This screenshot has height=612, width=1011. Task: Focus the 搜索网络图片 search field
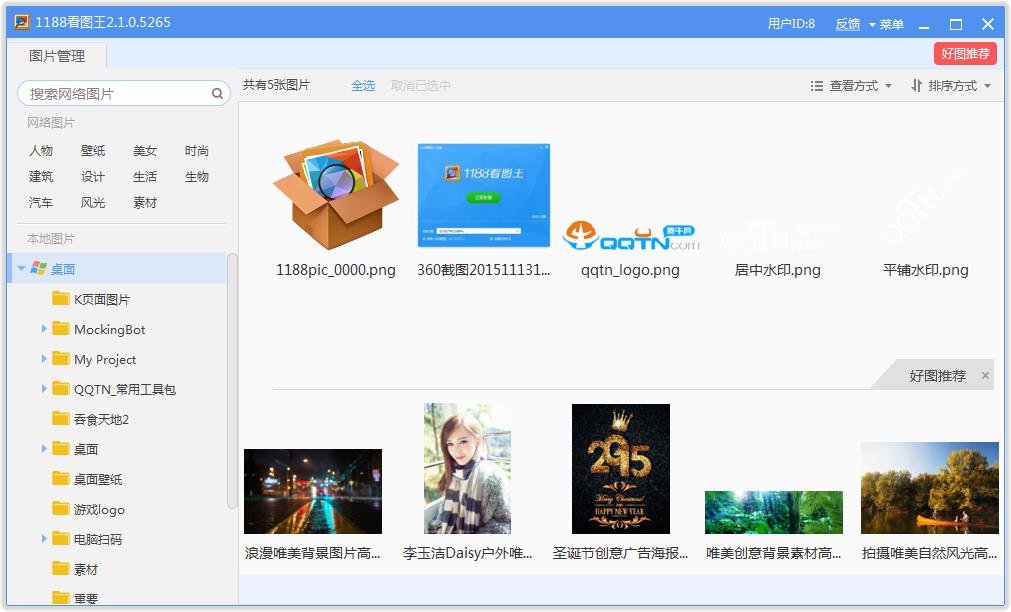(115, 94)
